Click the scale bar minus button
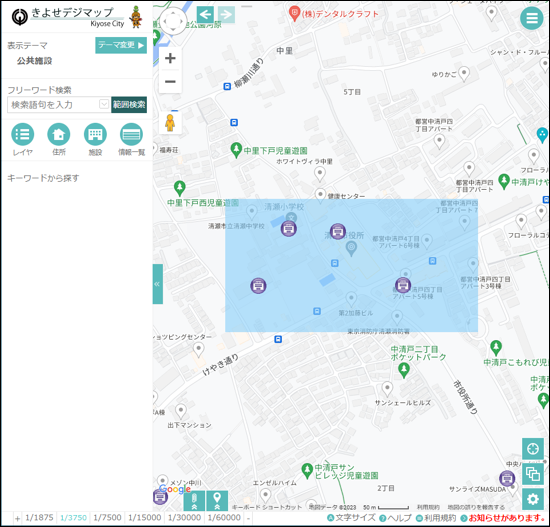 (248, 518)
